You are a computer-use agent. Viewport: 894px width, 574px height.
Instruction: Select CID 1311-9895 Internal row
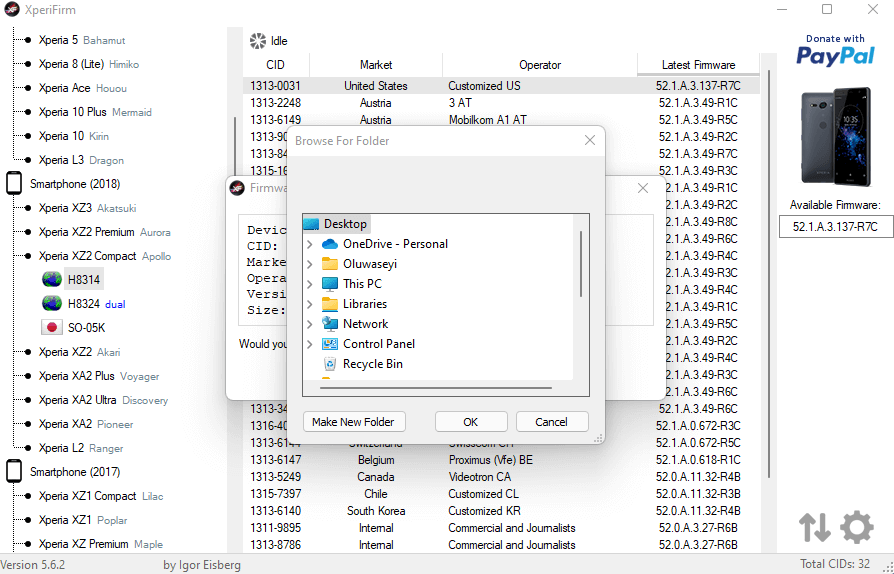pos(501,528)
